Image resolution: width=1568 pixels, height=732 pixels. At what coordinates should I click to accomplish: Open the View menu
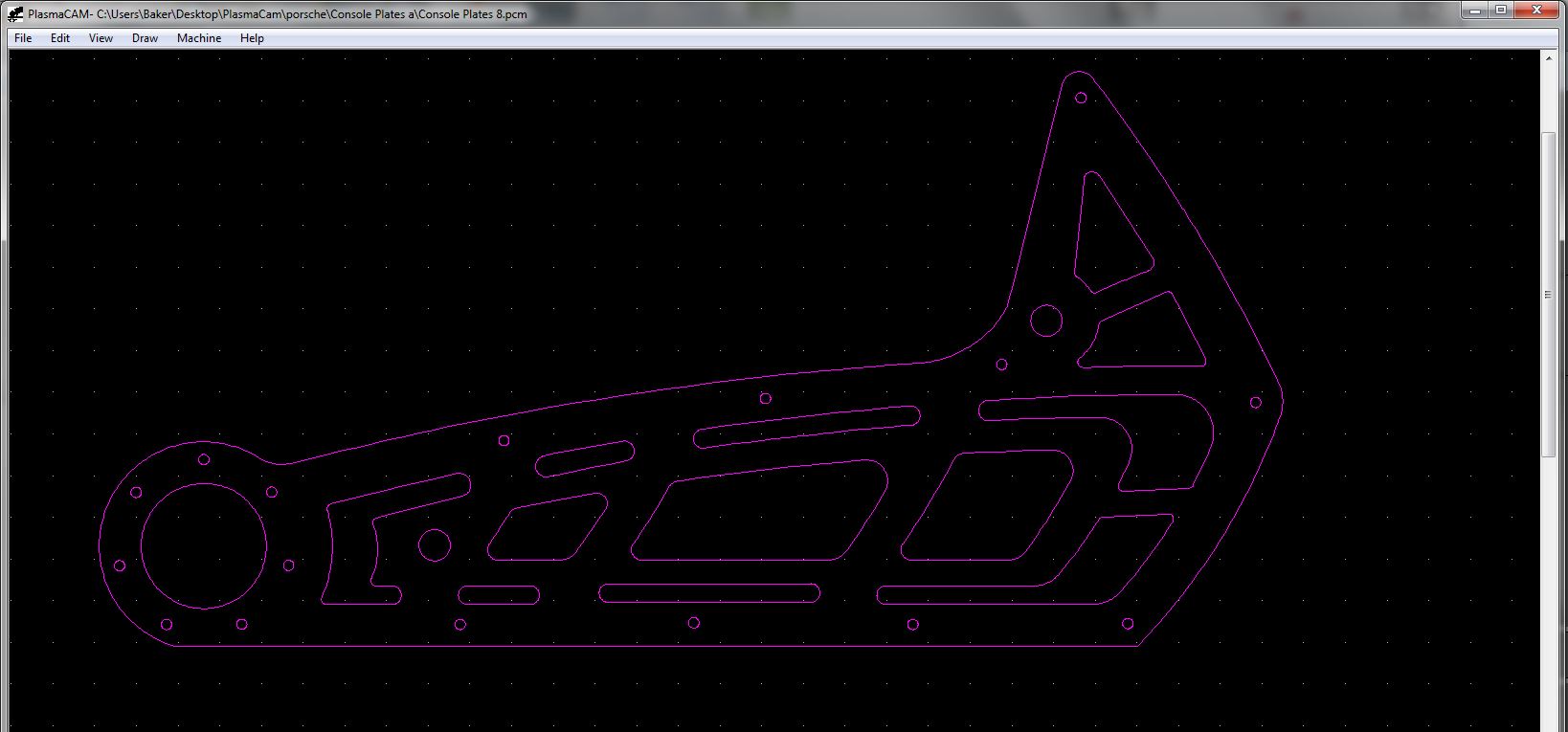coord(101,38)
